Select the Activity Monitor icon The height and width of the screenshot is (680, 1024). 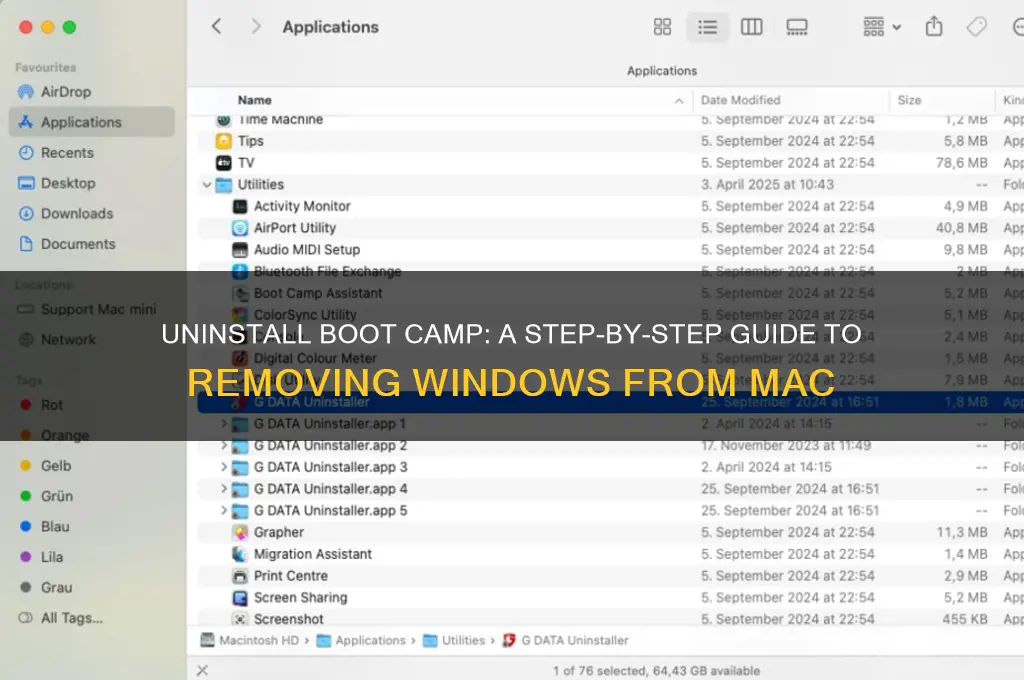point(240,206)
